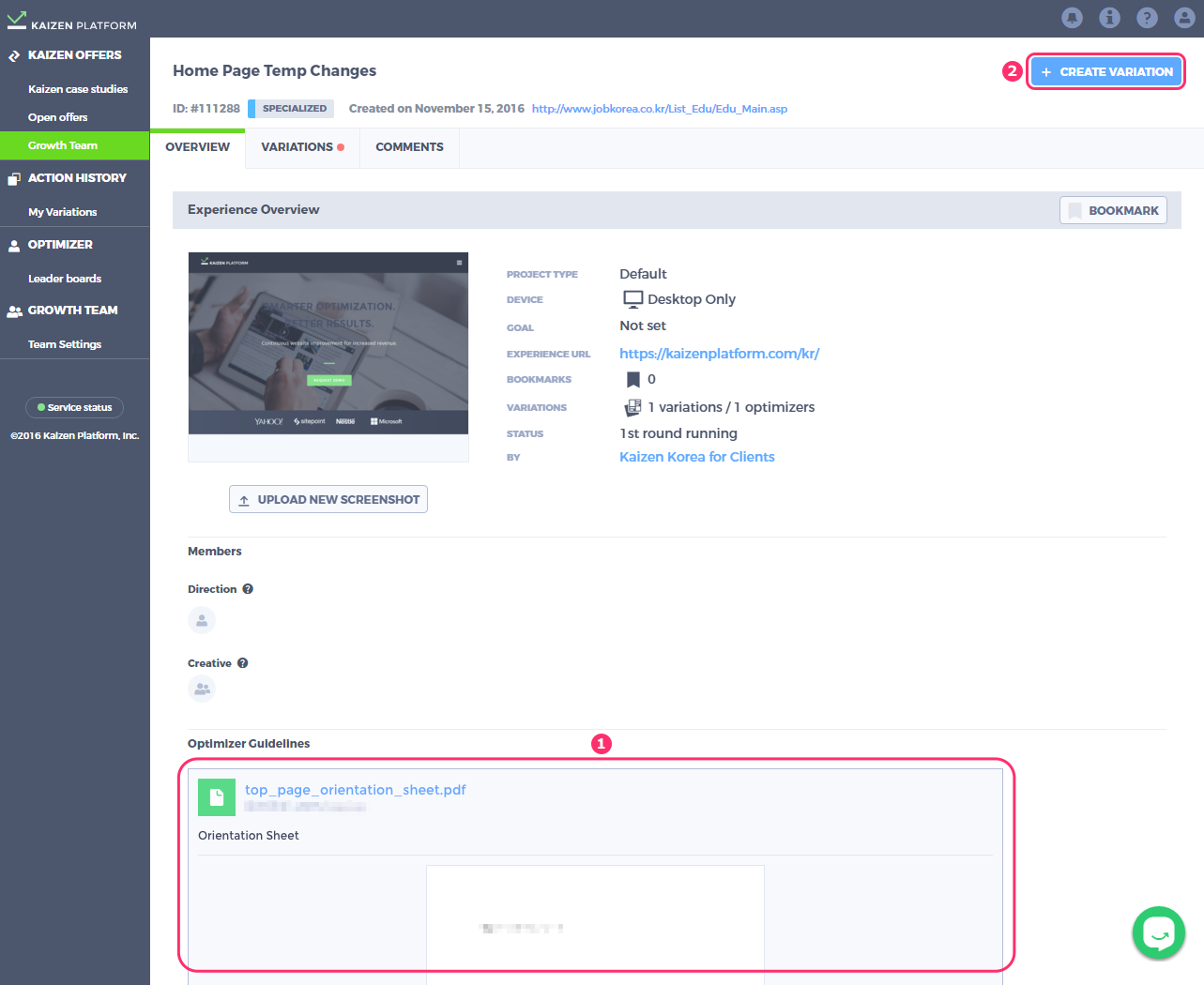Click the green PDF file icon
This screenshot has height=985, width=1204.
point(217,797)
